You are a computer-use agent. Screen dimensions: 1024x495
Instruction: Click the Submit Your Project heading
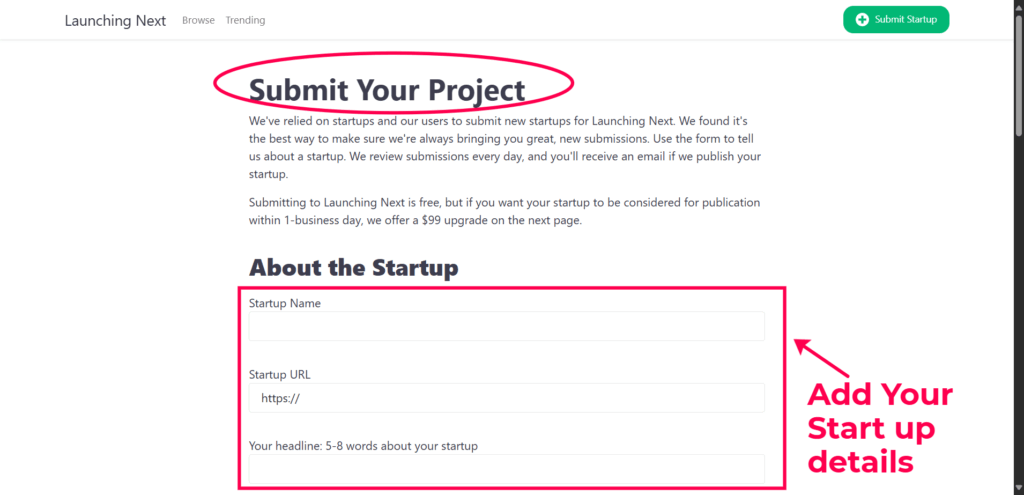387,90
